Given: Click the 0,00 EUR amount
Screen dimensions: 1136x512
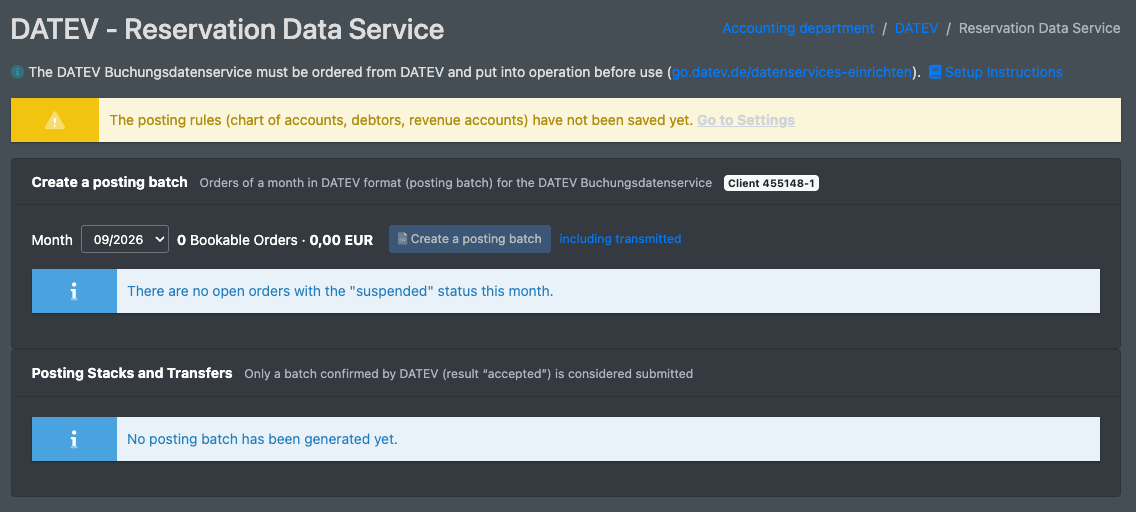Looking at the screenshot, I should coord(341,240).
